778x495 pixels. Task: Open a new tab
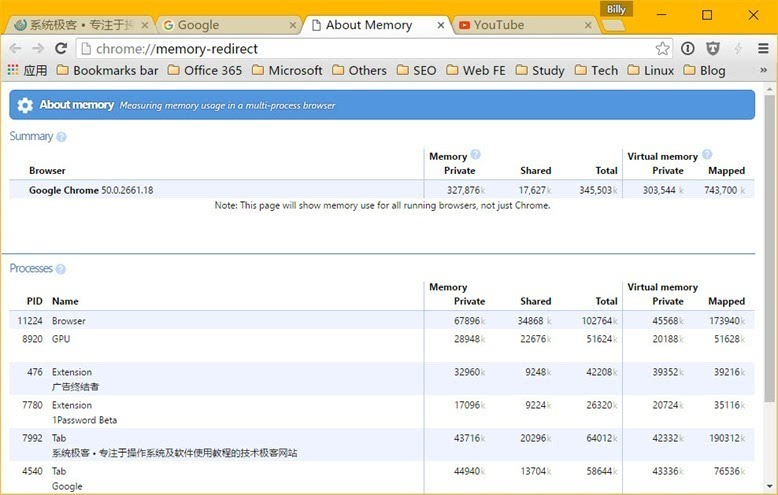tap(613, 25)
